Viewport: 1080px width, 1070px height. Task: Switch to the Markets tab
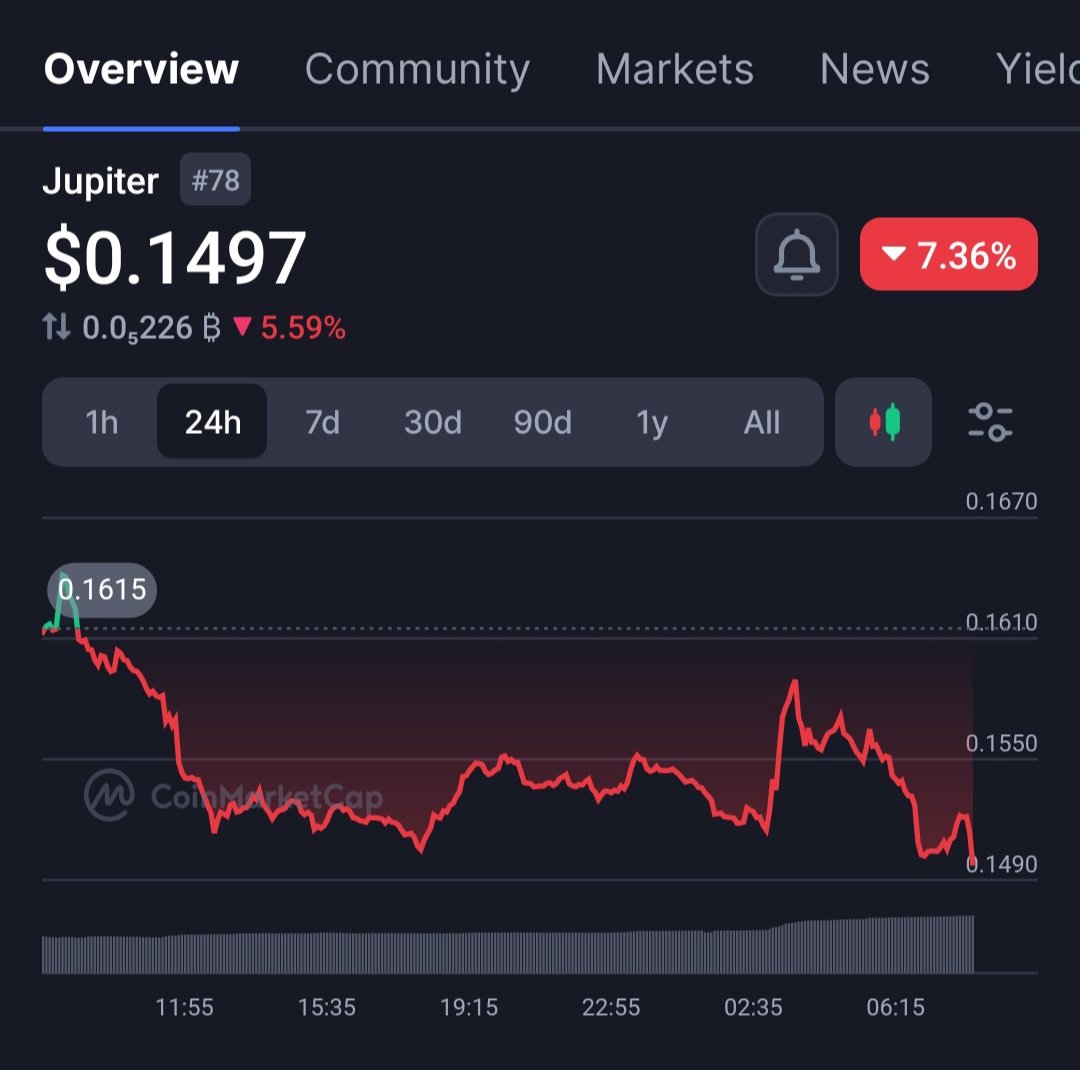674,69
